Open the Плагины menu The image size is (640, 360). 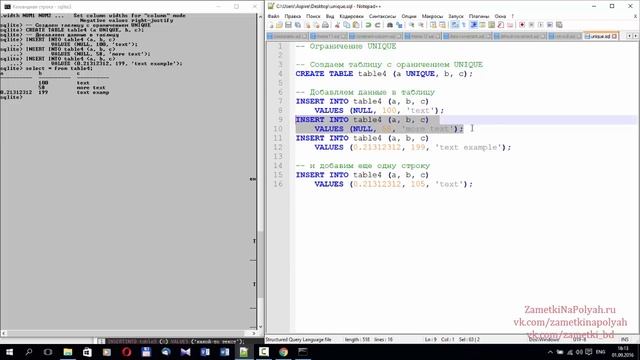tap(478, 16)
